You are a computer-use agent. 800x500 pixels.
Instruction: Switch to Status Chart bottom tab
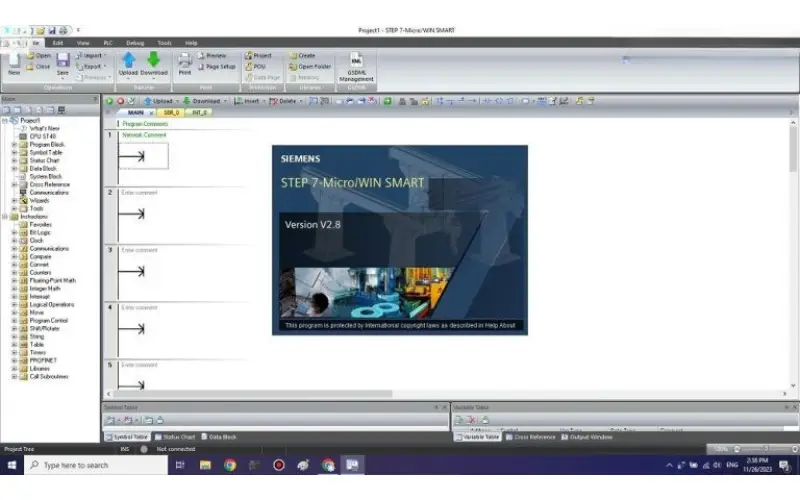(175, 437)
